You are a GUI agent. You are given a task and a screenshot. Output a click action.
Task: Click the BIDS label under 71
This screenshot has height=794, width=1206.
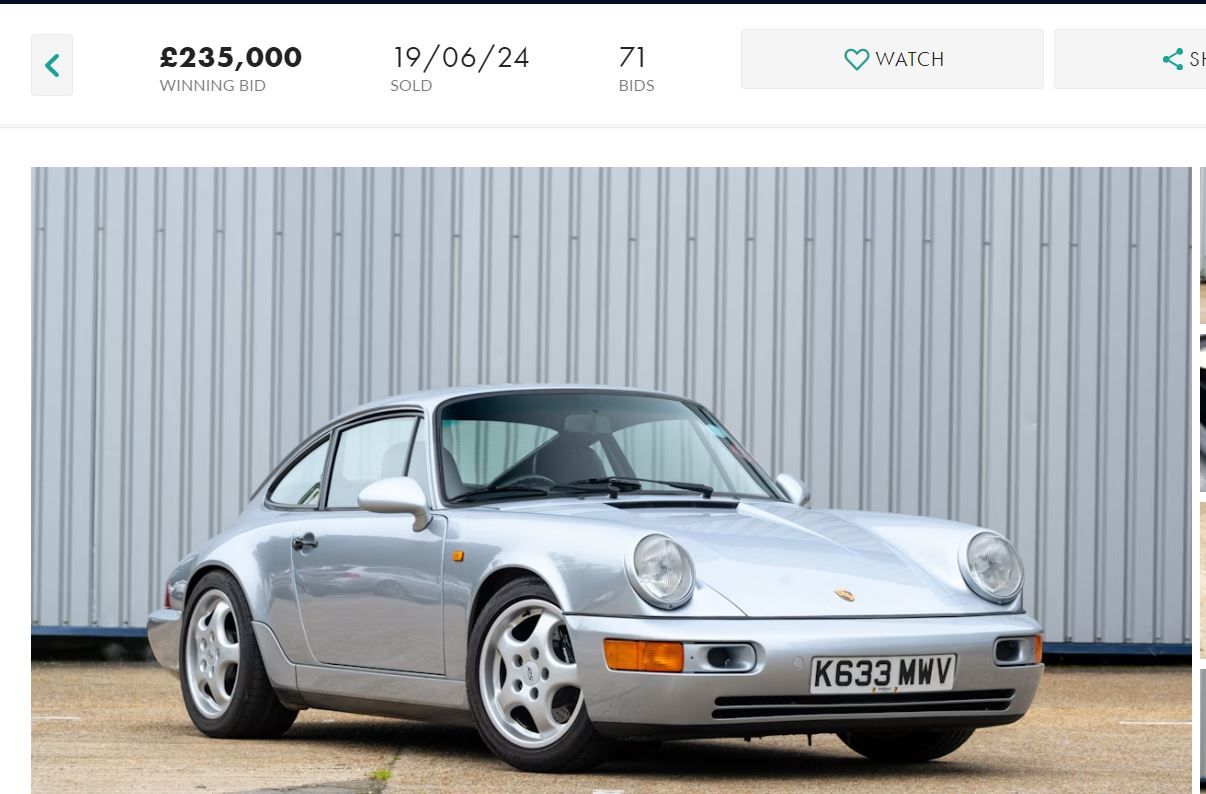[636, 86]
